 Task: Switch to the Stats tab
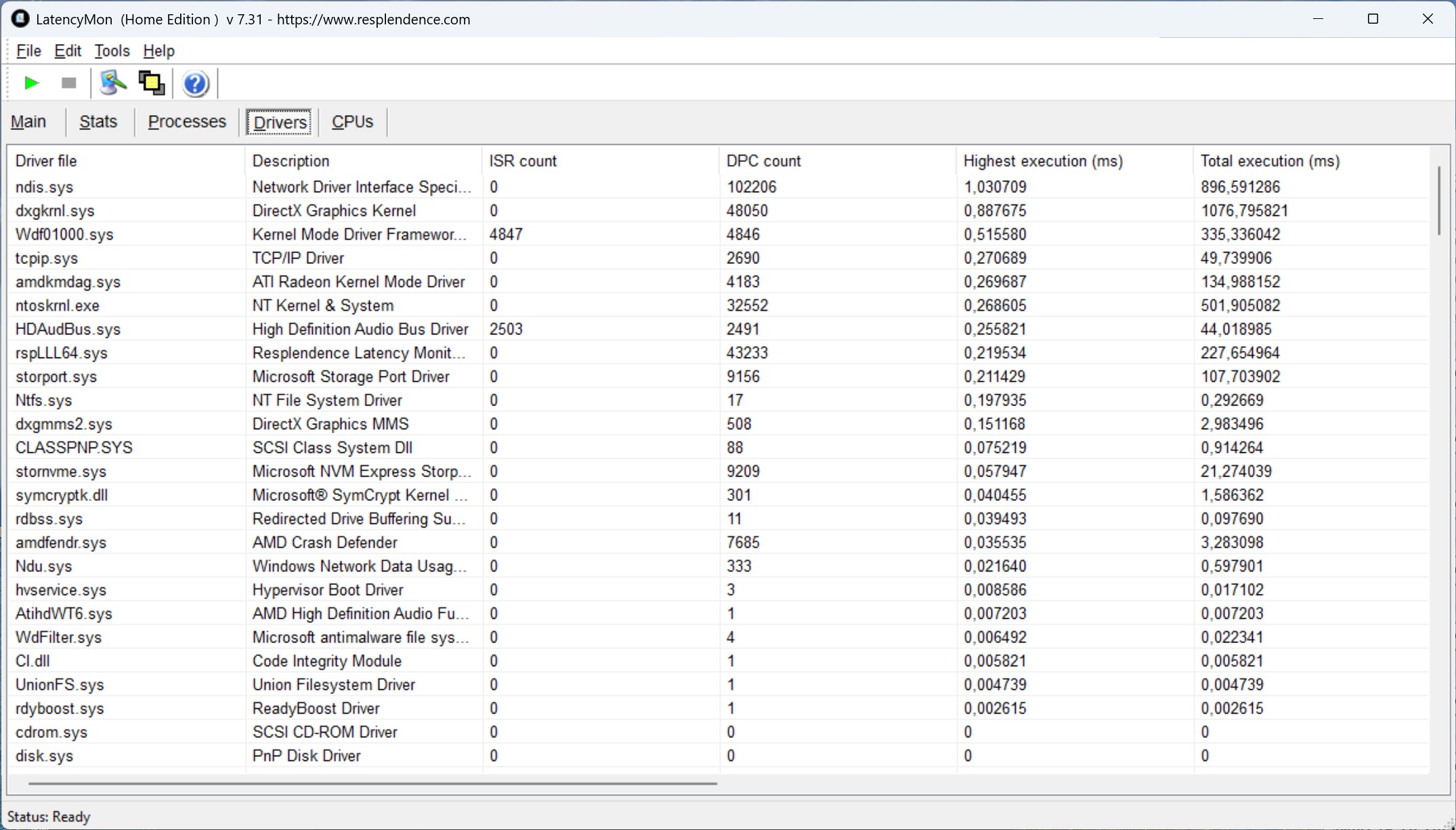98,122
